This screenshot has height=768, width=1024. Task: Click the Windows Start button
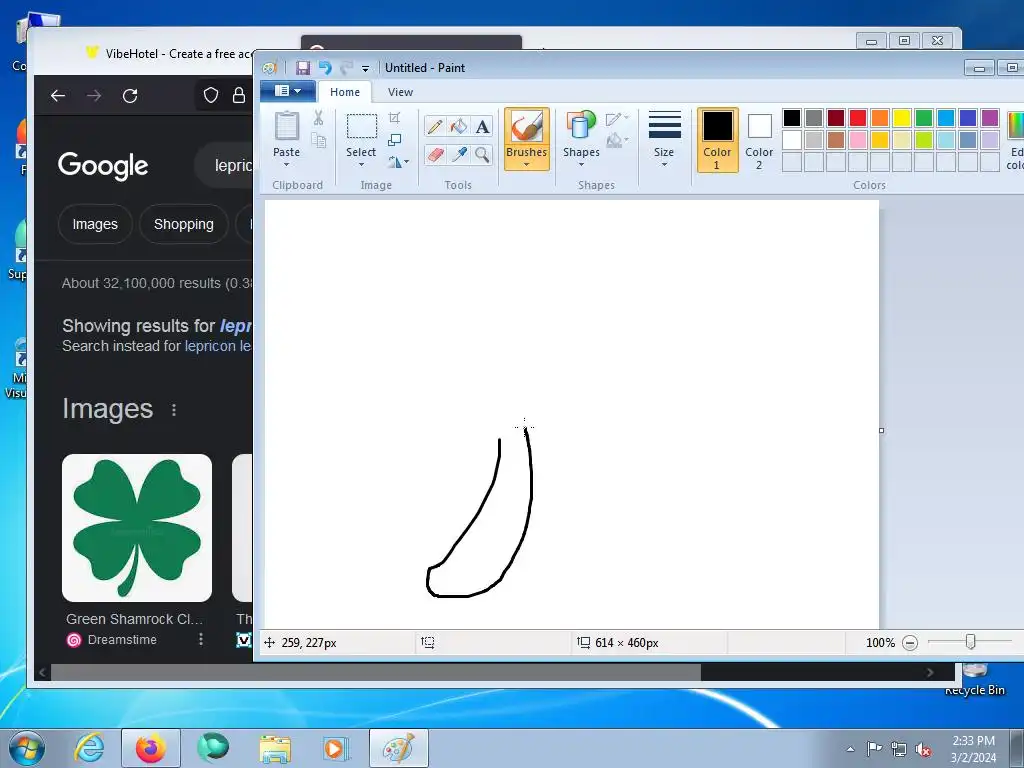pyautogui.click(x=27, y=748)
